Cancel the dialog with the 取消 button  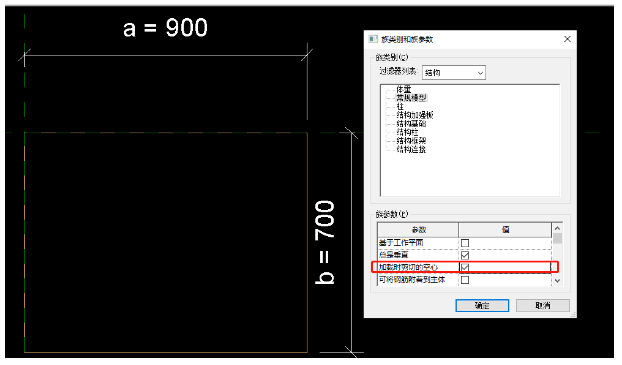click(x=543, y=305)
